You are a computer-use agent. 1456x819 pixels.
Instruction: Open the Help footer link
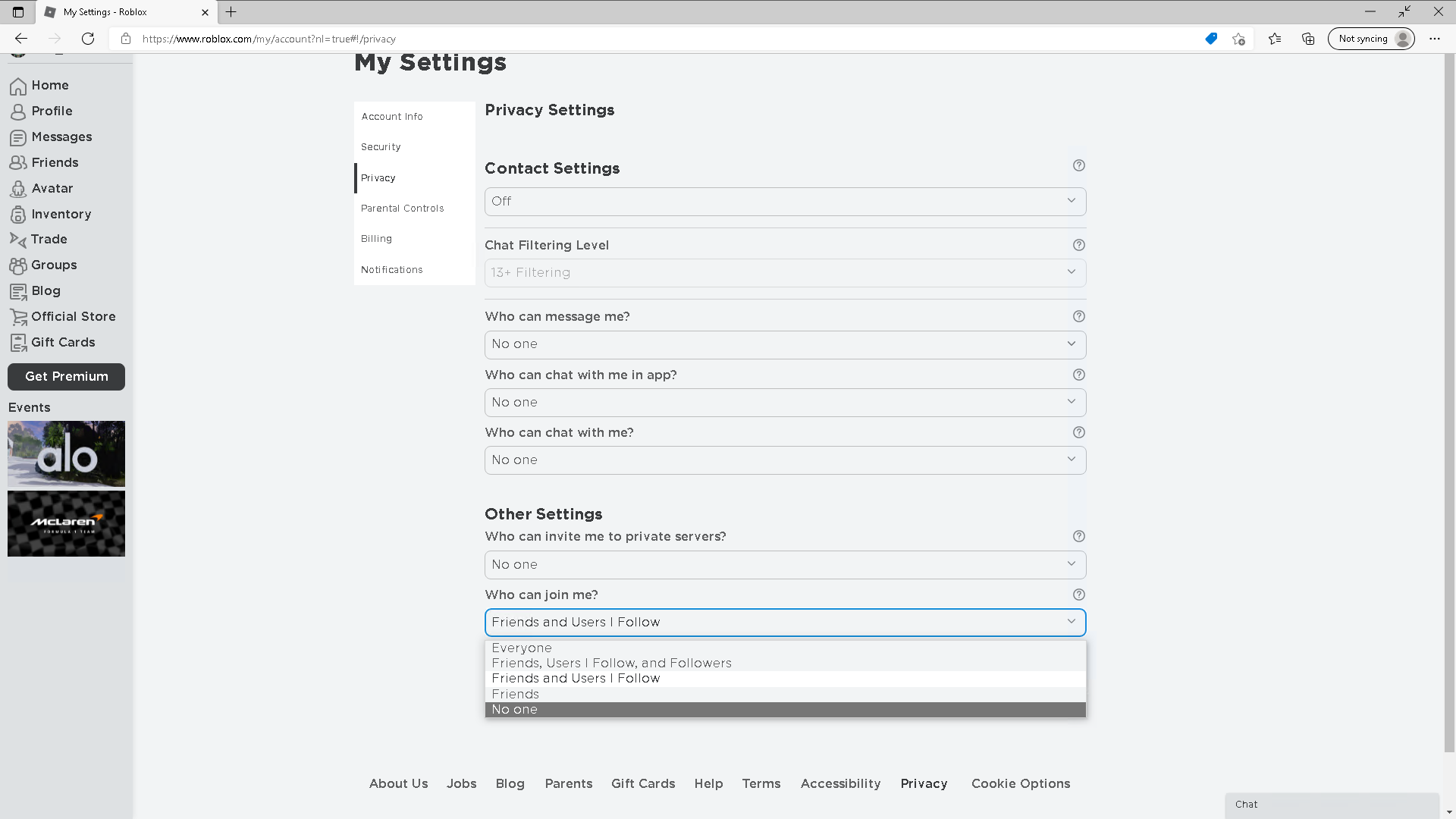coord(708,784)
